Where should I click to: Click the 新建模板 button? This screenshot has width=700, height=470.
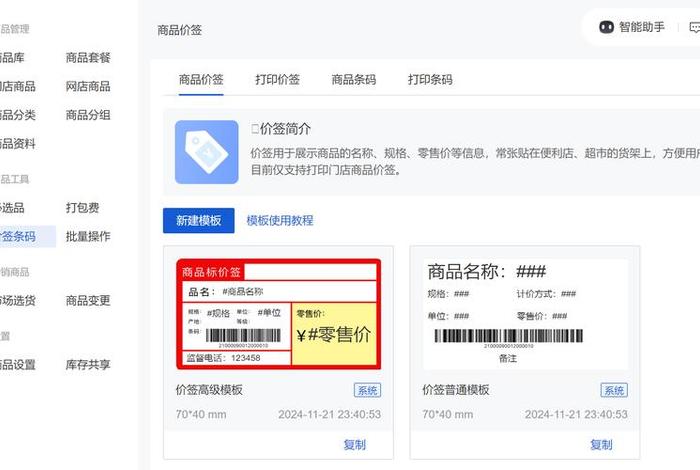(199, 220)
